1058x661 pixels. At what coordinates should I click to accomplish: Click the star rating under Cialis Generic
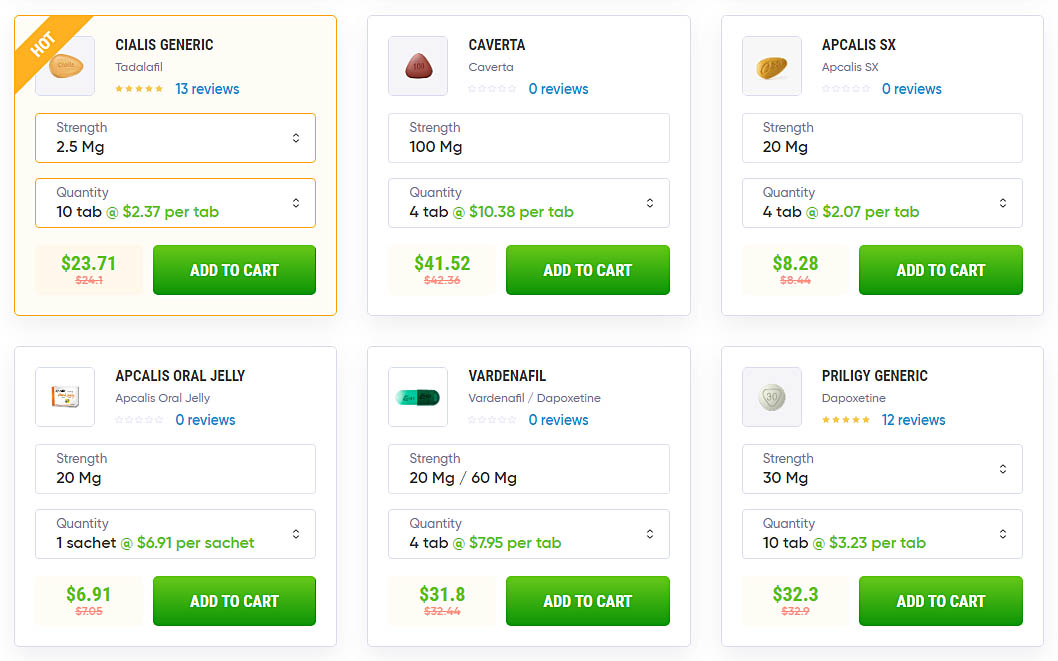139,89
